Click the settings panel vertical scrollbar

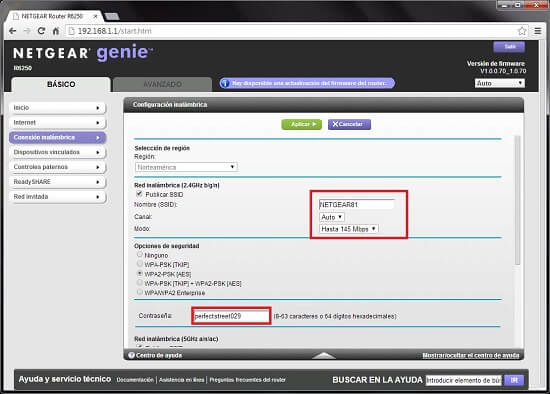[x=517, y=200]
